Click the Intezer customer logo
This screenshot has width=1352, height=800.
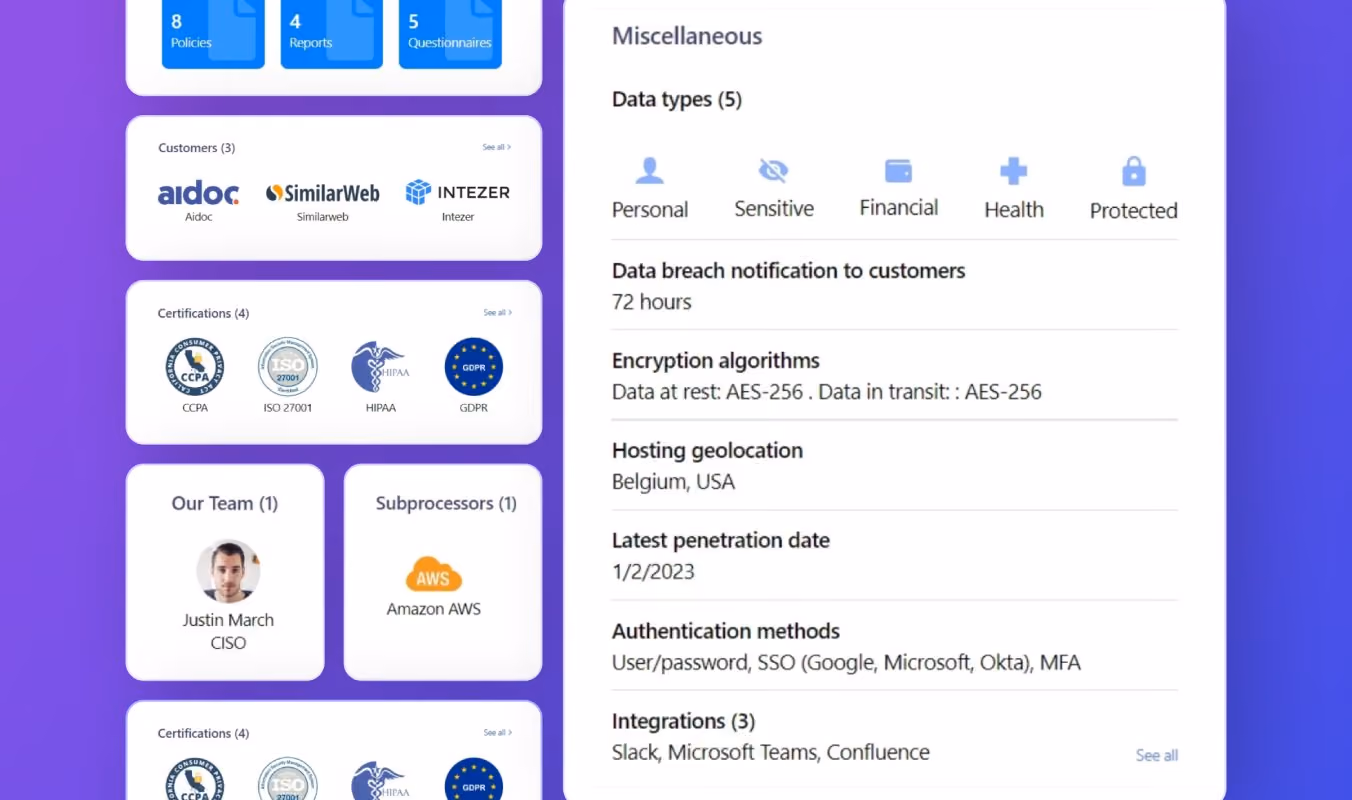457,192
